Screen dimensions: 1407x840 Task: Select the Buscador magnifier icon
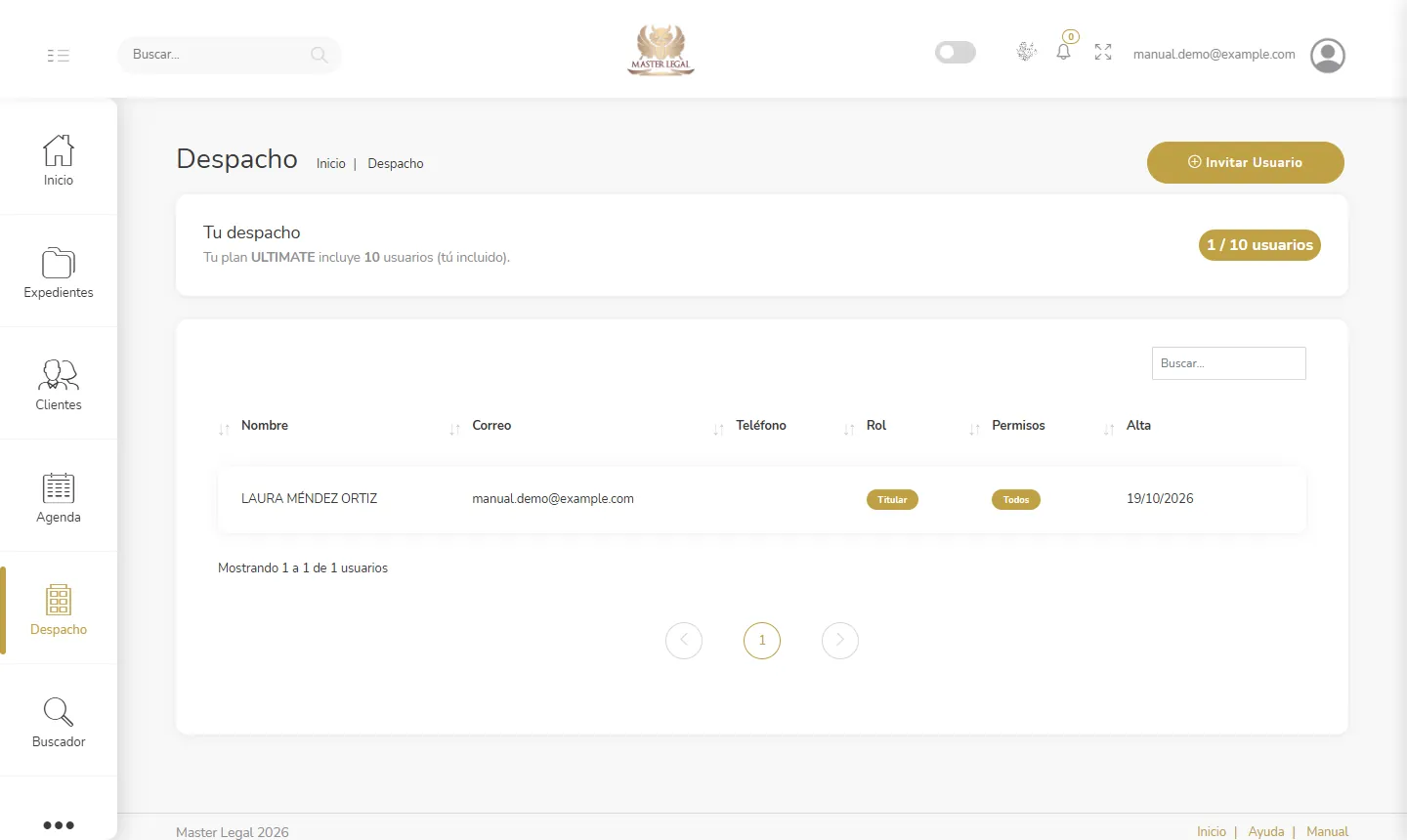(59, 712)
